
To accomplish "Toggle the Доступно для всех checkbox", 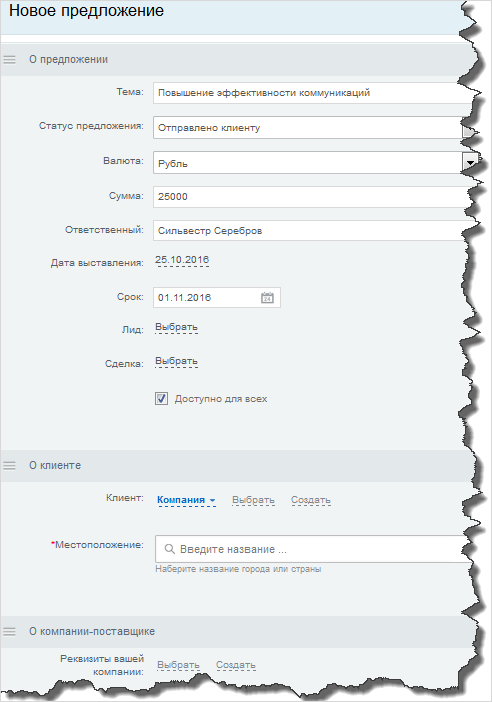I will (x=161, y=398).
